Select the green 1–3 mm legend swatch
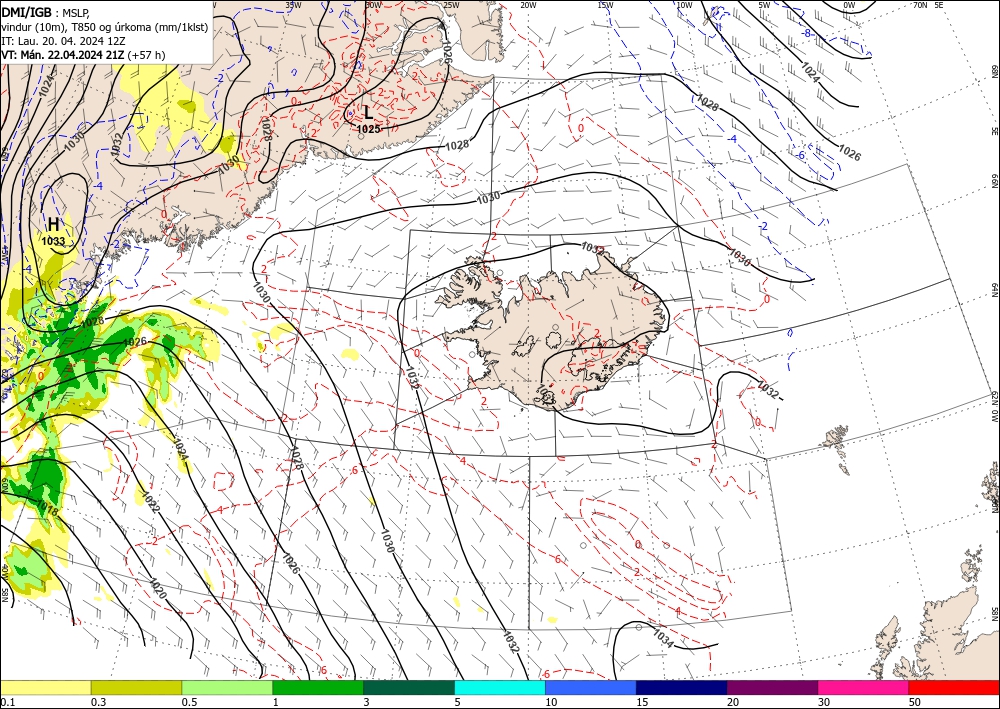Viewport: 1000px width, 709px height. click(318, 687)
